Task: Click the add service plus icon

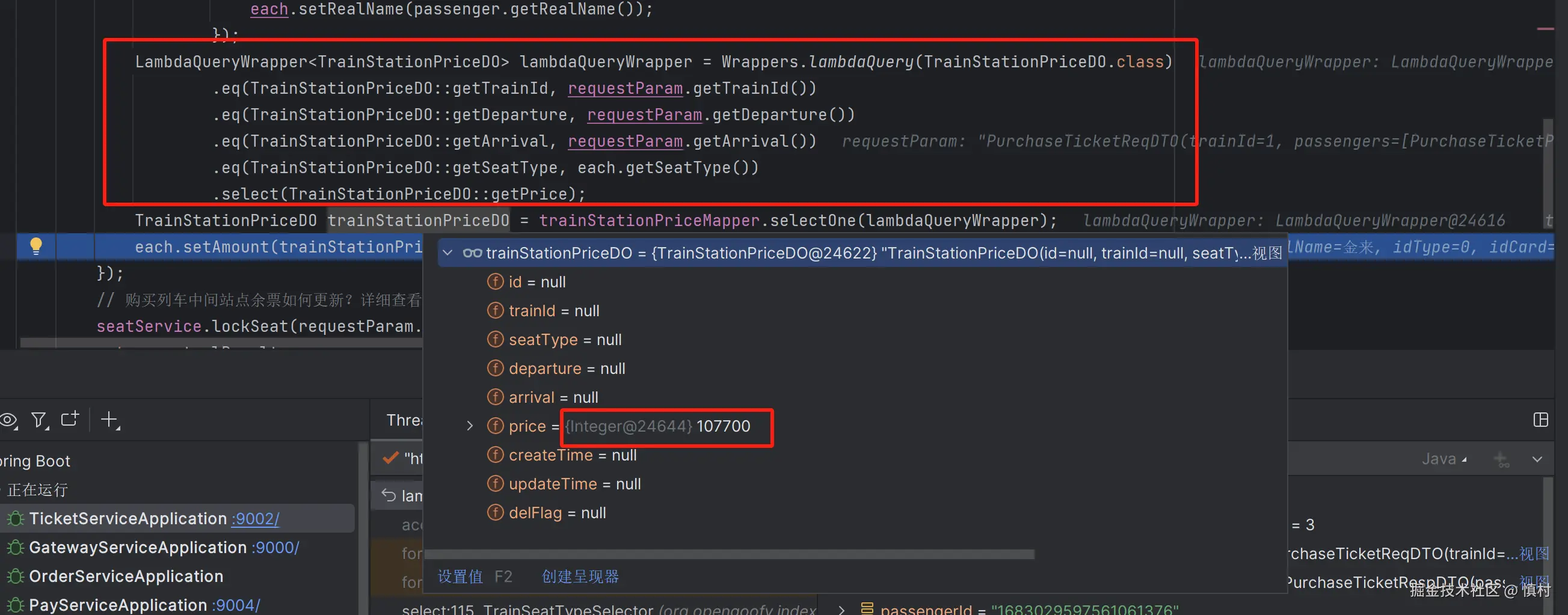Action: tap(110, 420)
